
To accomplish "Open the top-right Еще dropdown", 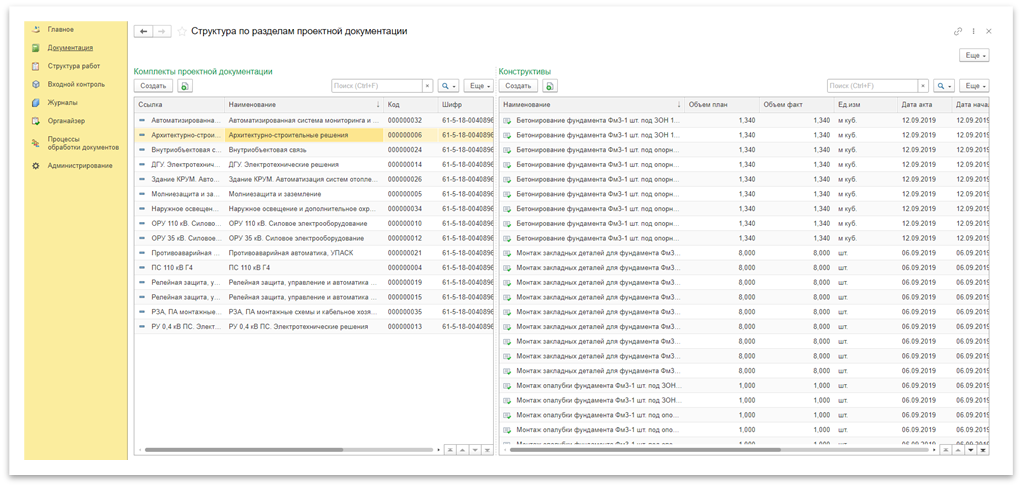I will 974,55.
